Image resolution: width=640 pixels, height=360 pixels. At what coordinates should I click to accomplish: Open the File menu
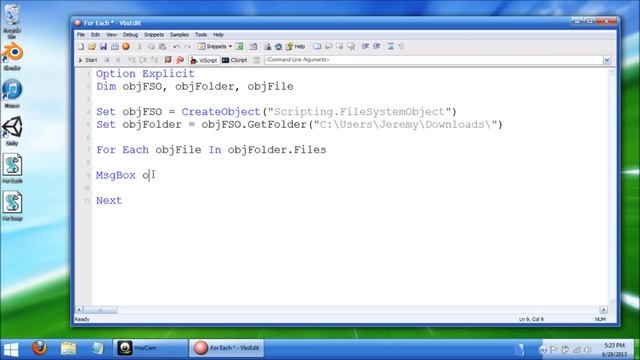point(81,35)
